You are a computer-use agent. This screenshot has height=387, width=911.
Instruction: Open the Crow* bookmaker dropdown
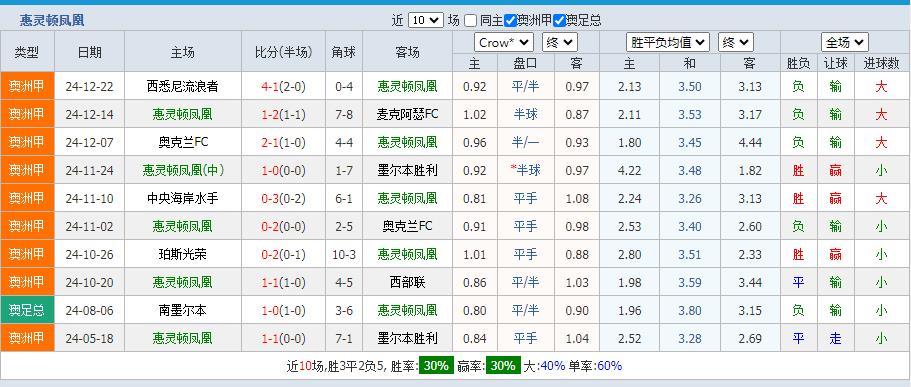(504, 42)
